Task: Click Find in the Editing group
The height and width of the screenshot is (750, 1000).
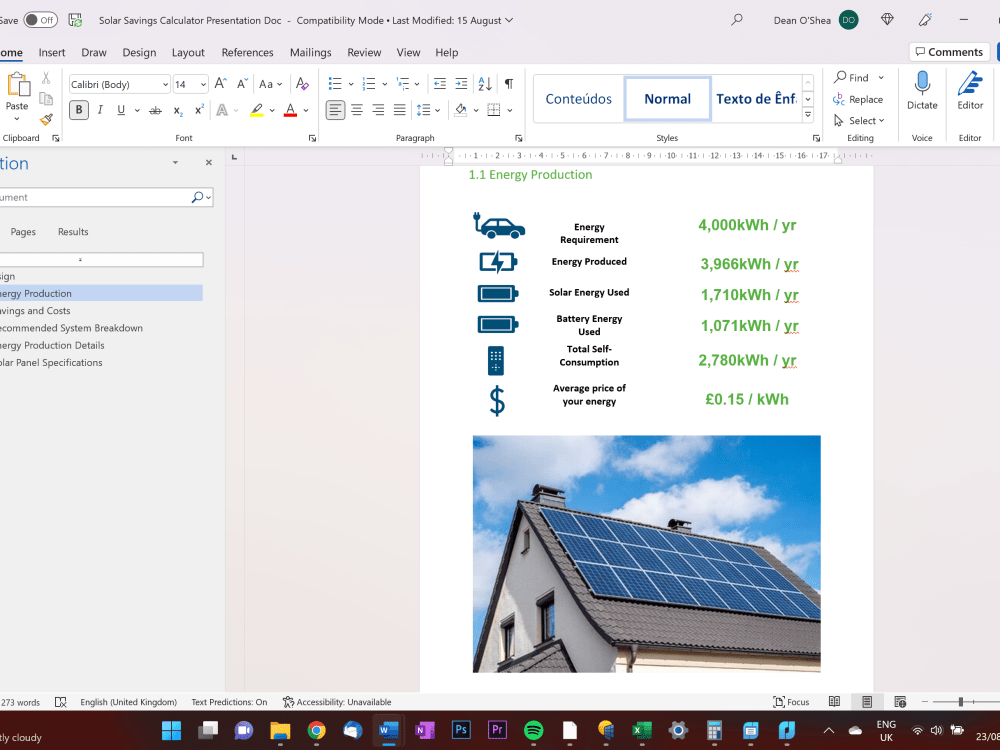Action: [853, 77]
